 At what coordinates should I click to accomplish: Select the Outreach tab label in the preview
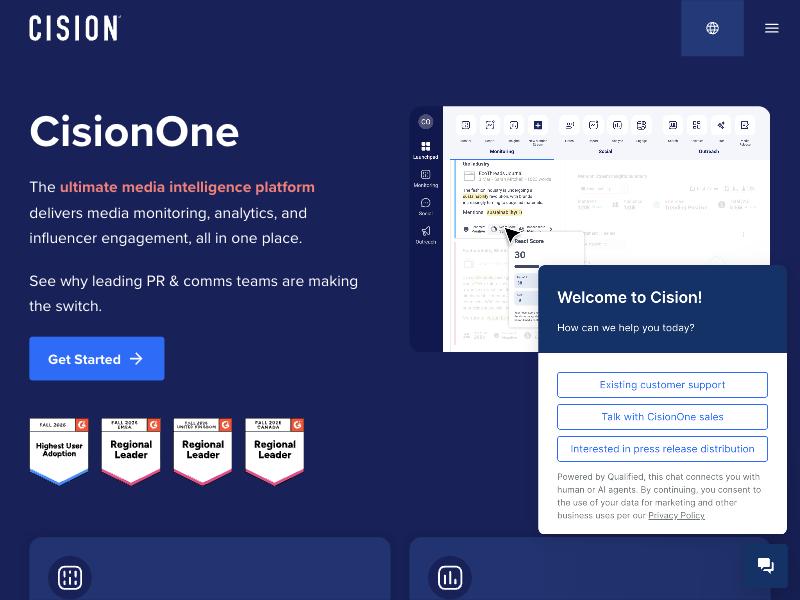pyautogui.click(x=708, y=152)
